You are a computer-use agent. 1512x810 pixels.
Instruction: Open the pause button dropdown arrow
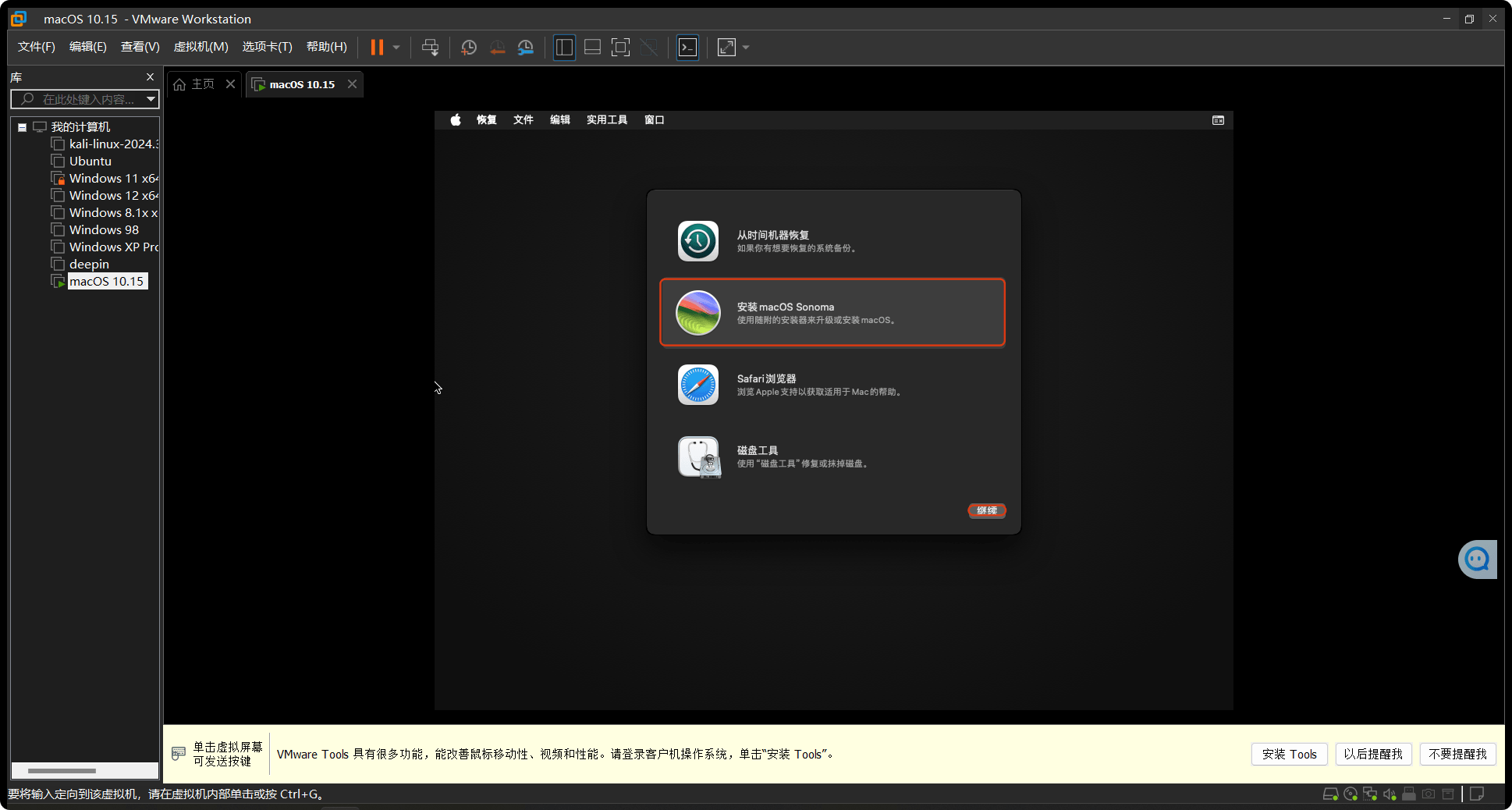coord(396,47)
